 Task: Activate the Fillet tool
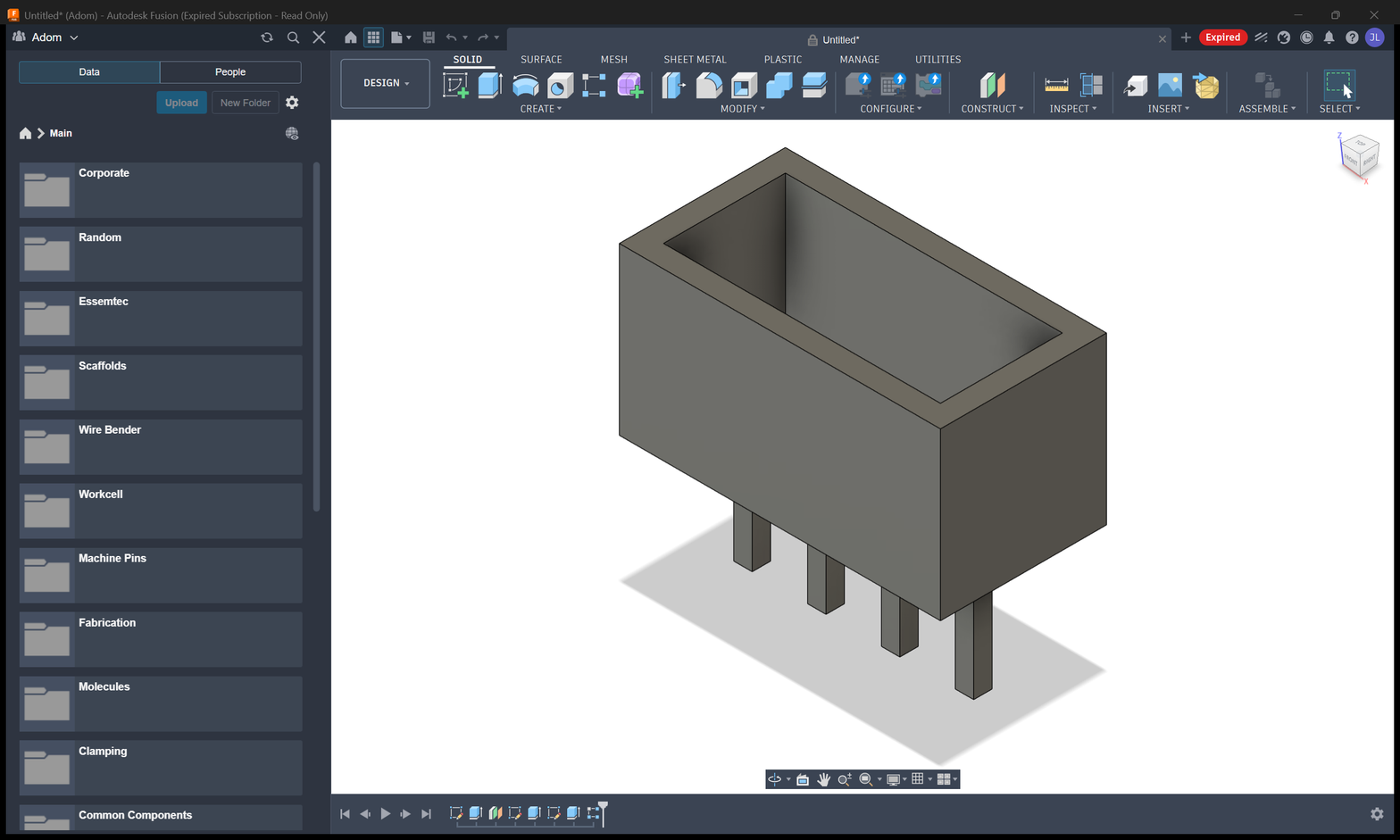(709, 86)
